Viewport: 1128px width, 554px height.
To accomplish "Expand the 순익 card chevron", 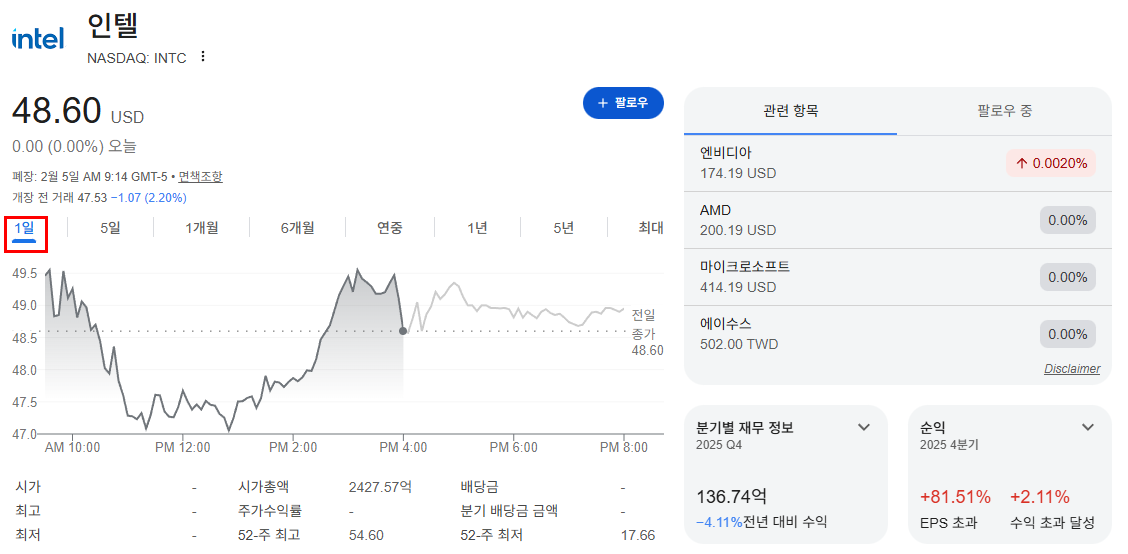I will coord(1088,427).
